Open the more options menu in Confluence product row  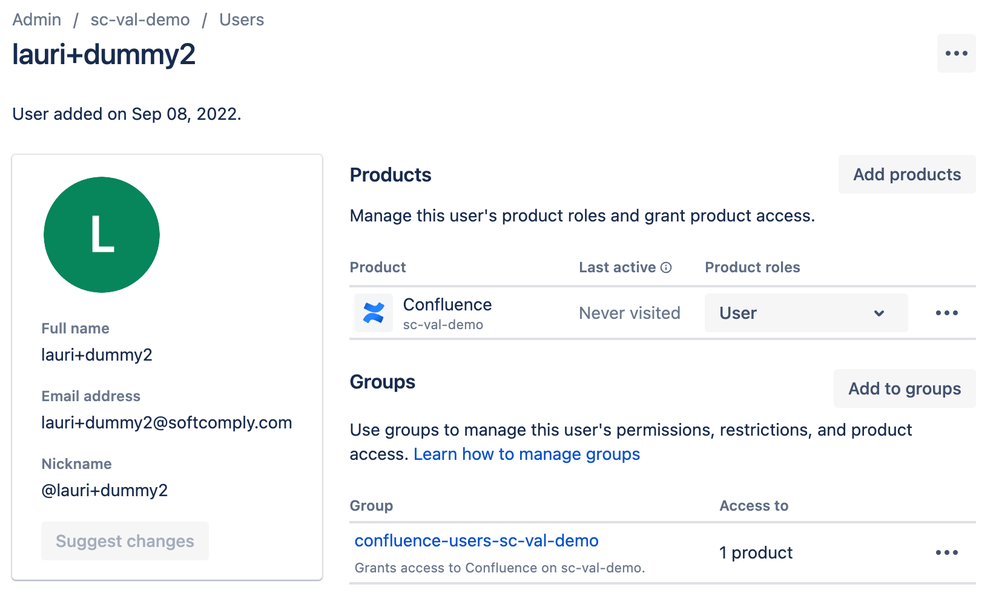point(946,313)
